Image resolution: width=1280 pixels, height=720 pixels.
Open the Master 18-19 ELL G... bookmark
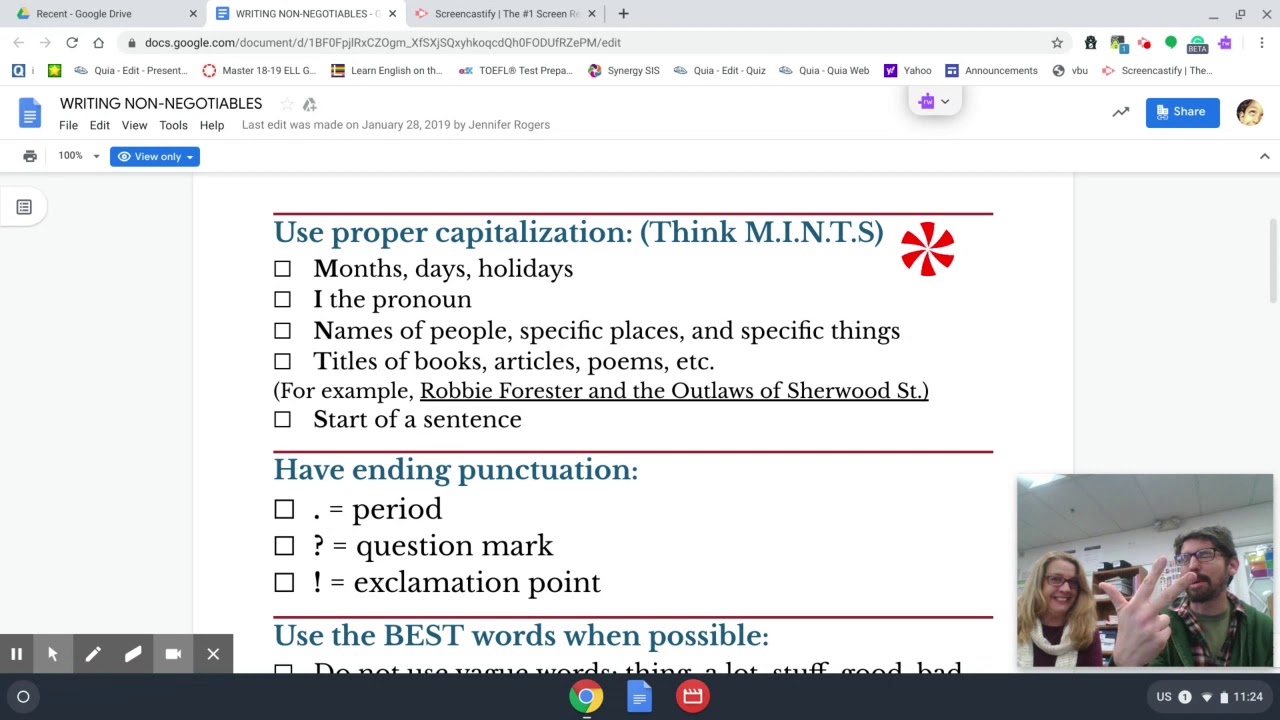click(x=259, y=71)
